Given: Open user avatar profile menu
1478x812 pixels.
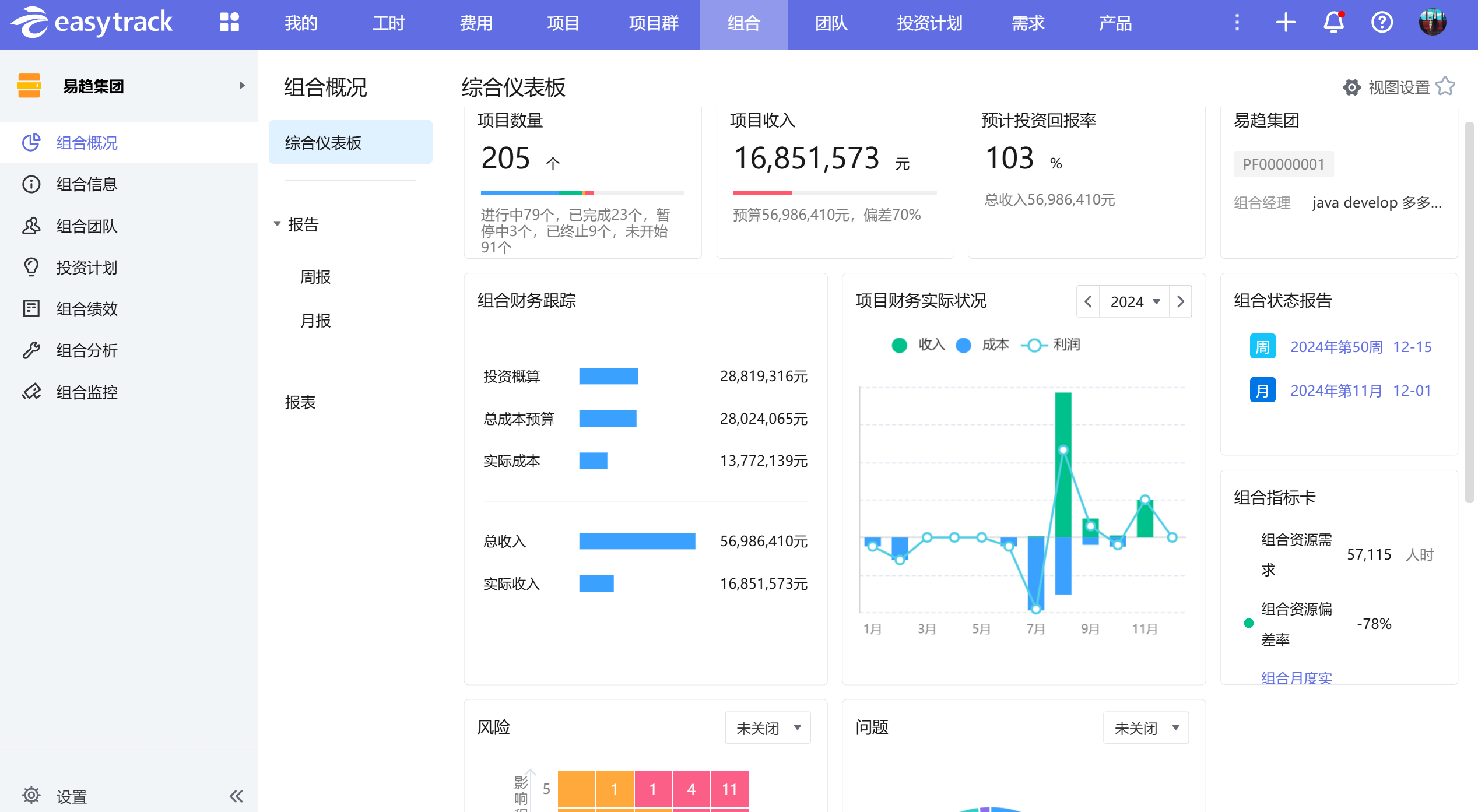Looking at the screenshot, I should (x=1432, y=23).
